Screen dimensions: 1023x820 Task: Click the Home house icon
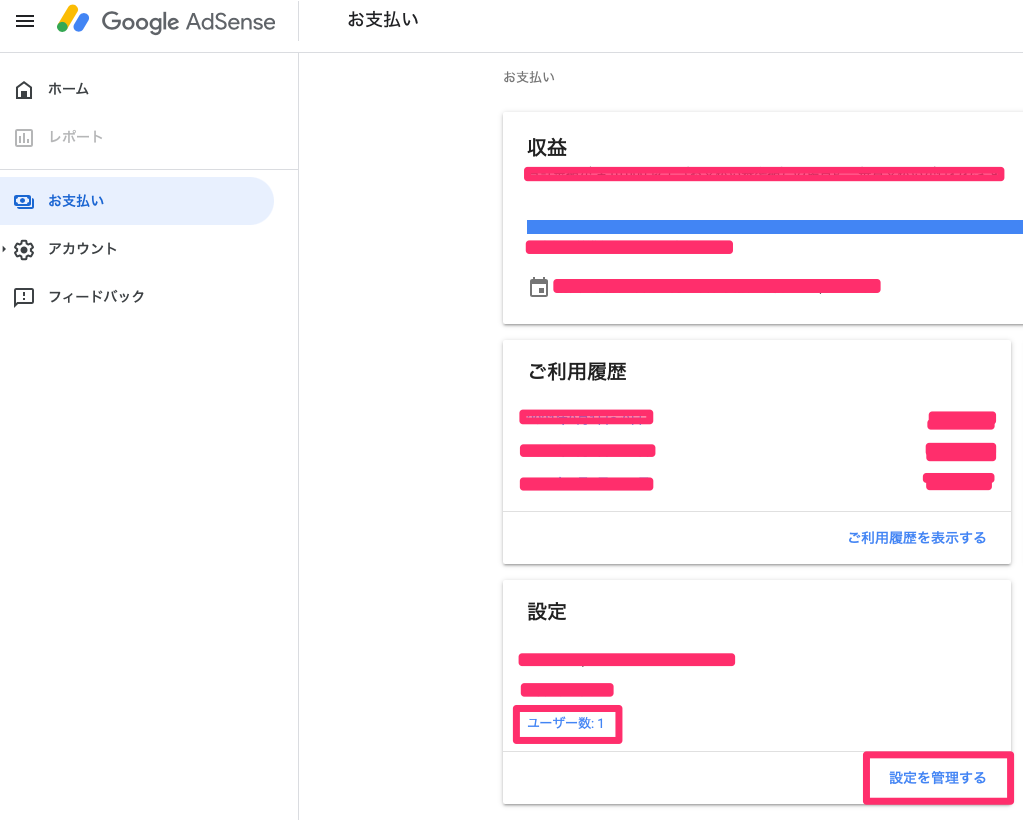click(24, 90)
